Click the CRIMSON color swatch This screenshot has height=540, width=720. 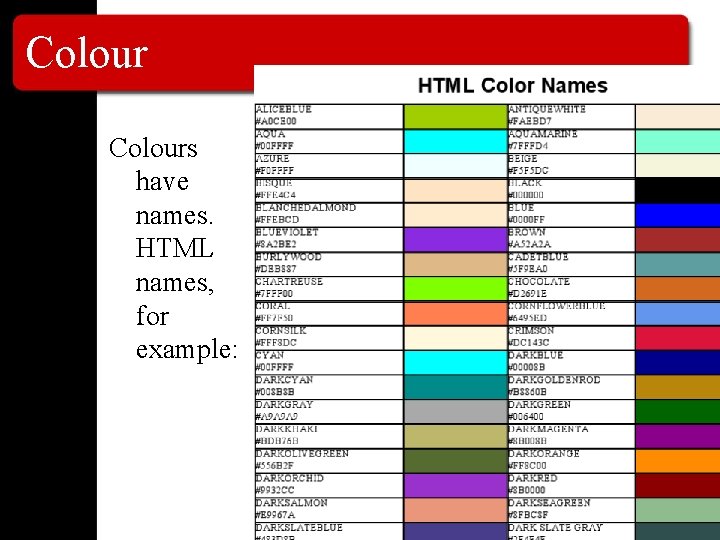coord(678,338)
